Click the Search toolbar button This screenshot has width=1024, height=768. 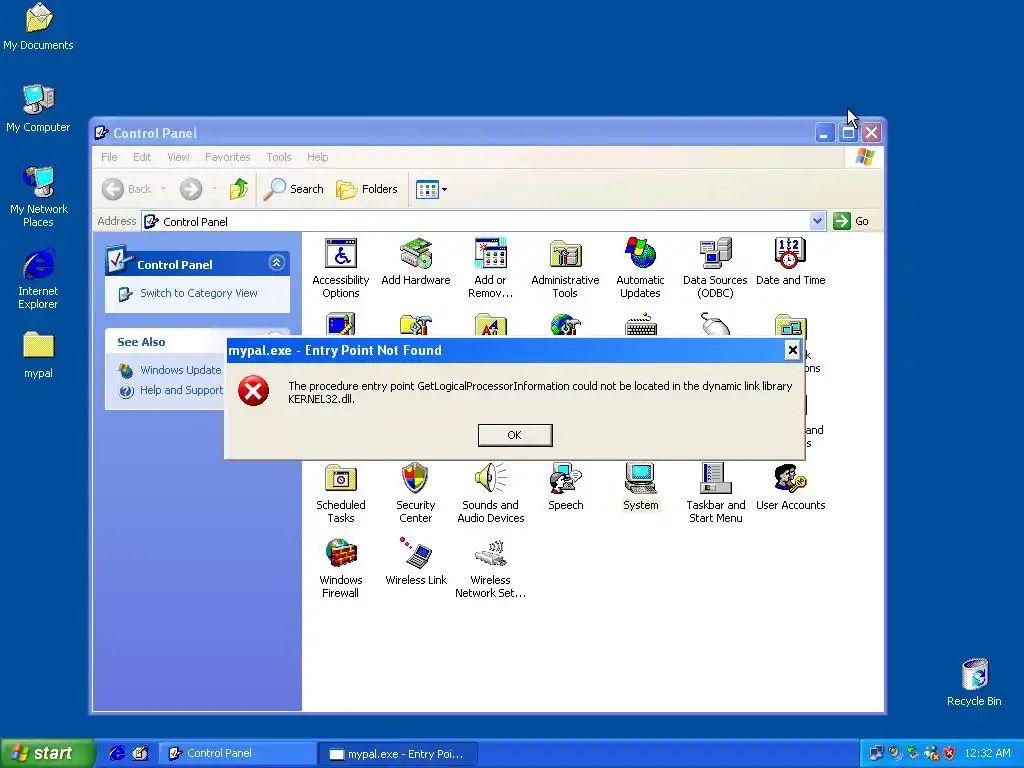point(294,189)
